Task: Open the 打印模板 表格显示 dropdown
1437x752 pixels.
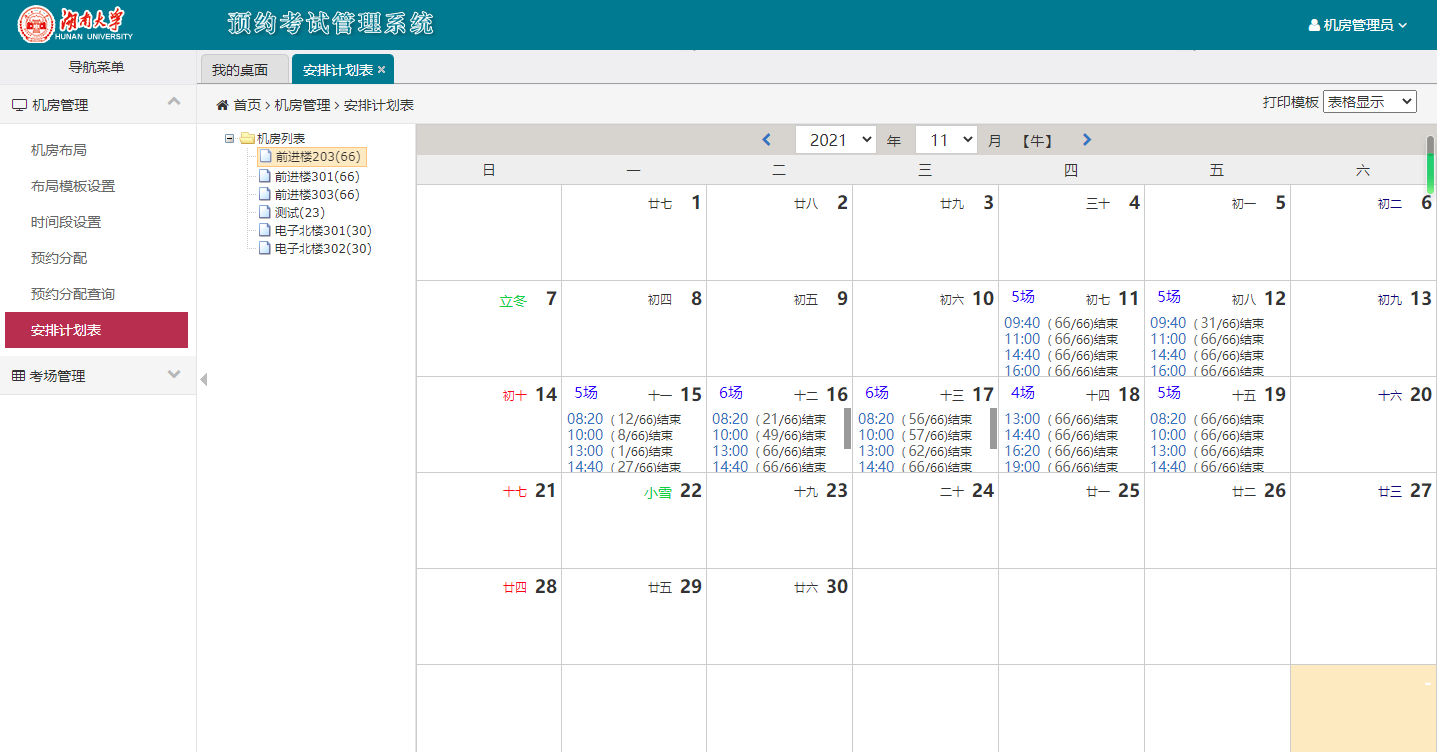Action: click(1370, 102)
